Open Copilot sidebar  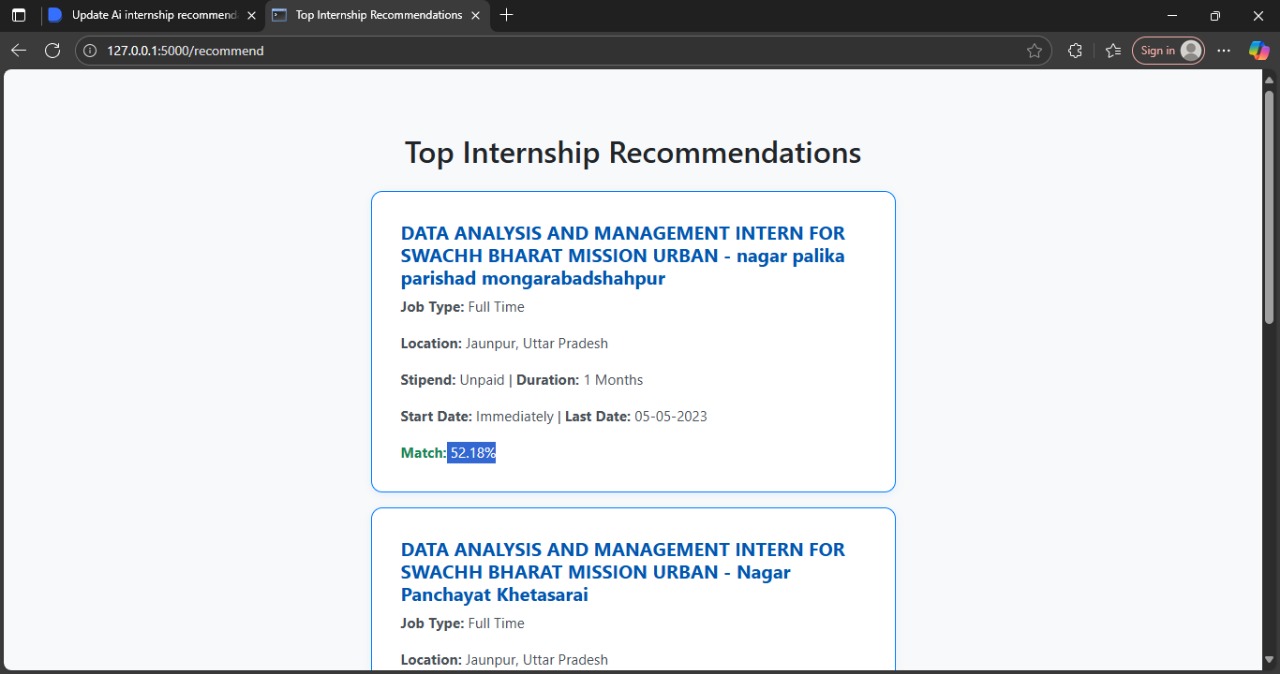(x=1259, y=51)
